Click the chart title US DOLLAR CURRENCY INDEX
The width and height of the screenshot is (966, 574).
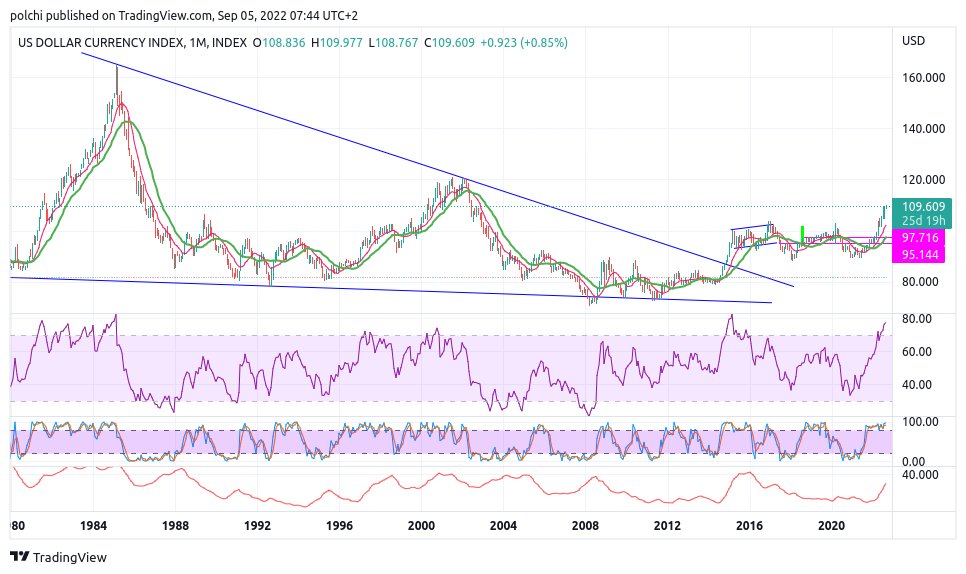100,42
